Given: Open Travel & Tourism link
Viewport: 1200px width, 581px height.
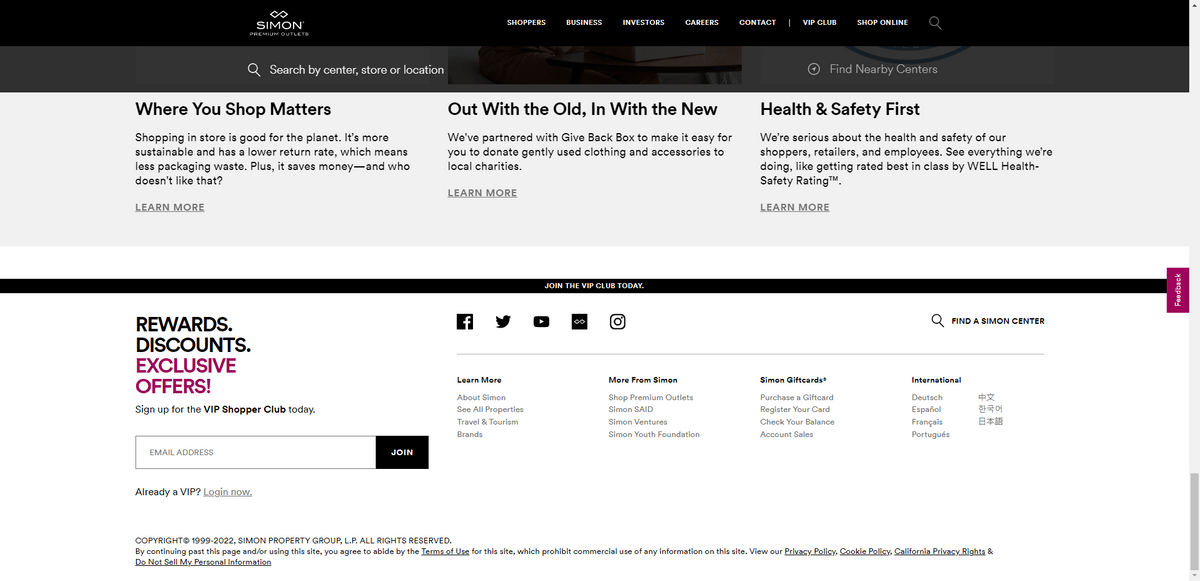Looking at the screenshot, I should tap(488, 422).
